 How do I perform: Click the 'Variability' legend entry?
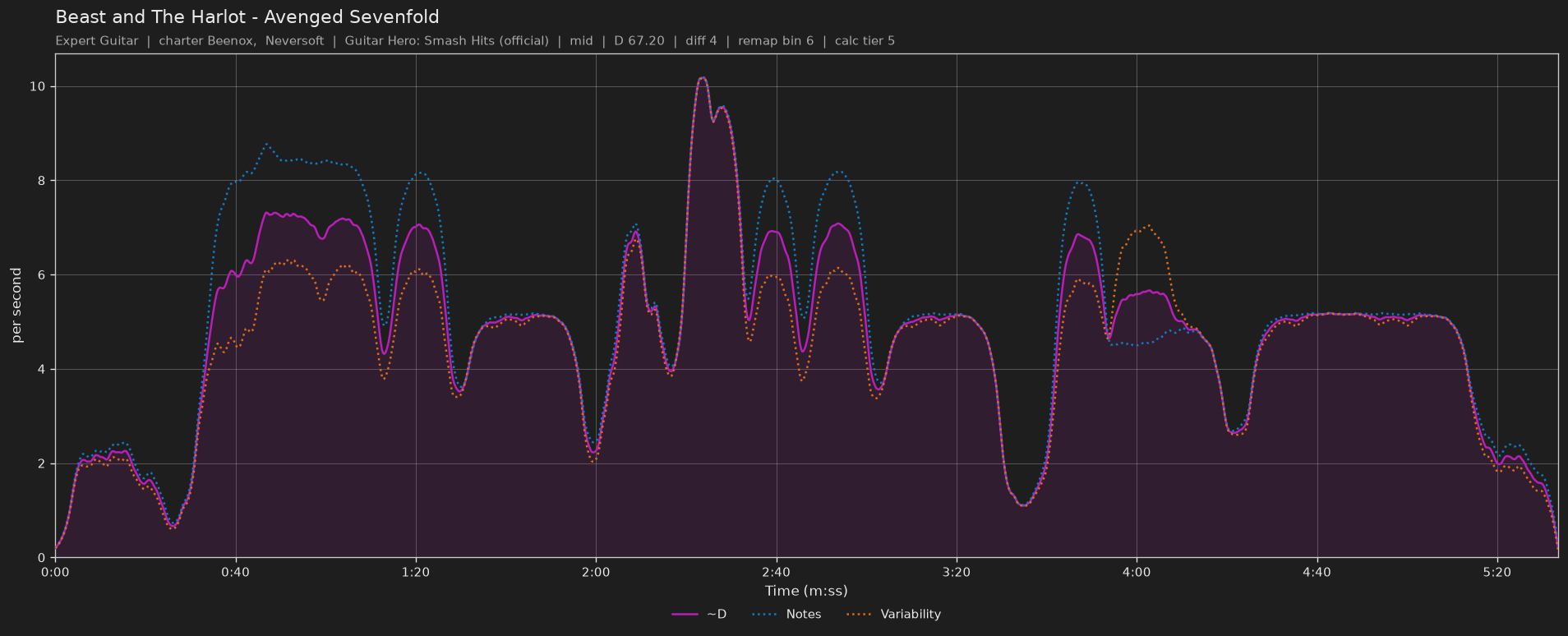(x=893, y=614)
